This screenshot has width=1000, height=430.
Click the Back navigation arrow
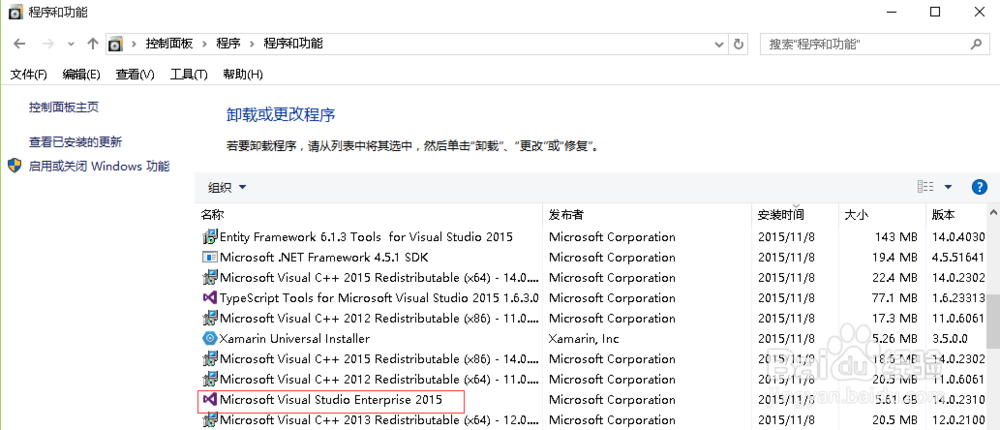pyautogui.click(x=19, y=44)
